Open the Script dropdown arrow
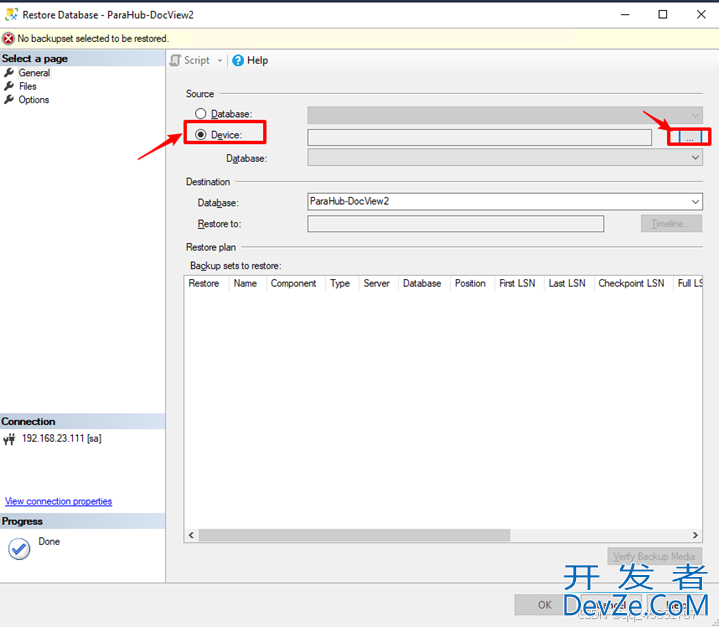Image resolution: width=719 pixels, height=627 pixels. [x=220, y=61]
